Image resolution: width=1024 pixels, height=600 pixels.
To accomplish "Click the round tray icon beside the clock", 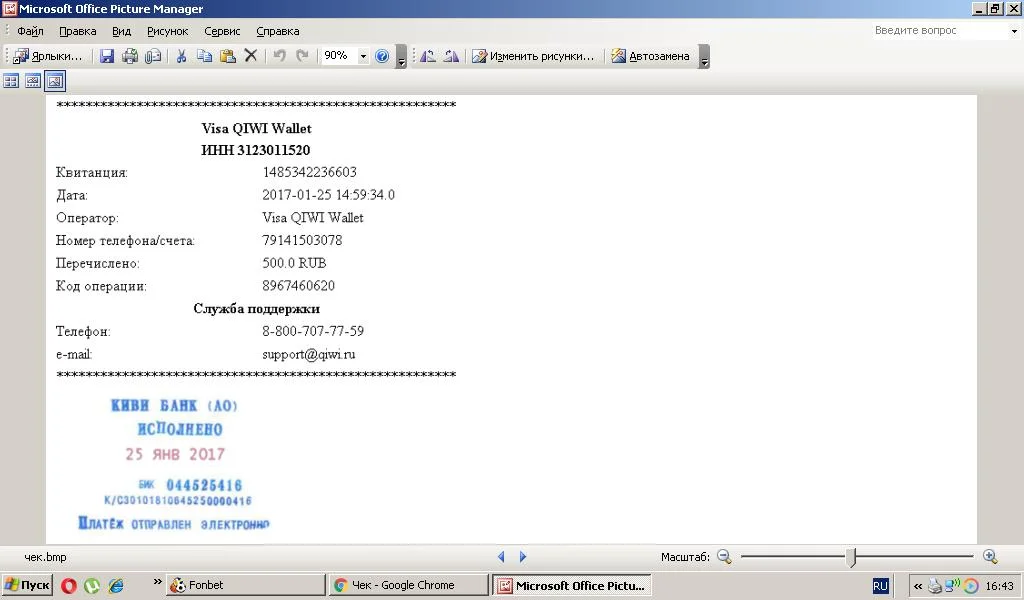I will [x=971, y=586].
